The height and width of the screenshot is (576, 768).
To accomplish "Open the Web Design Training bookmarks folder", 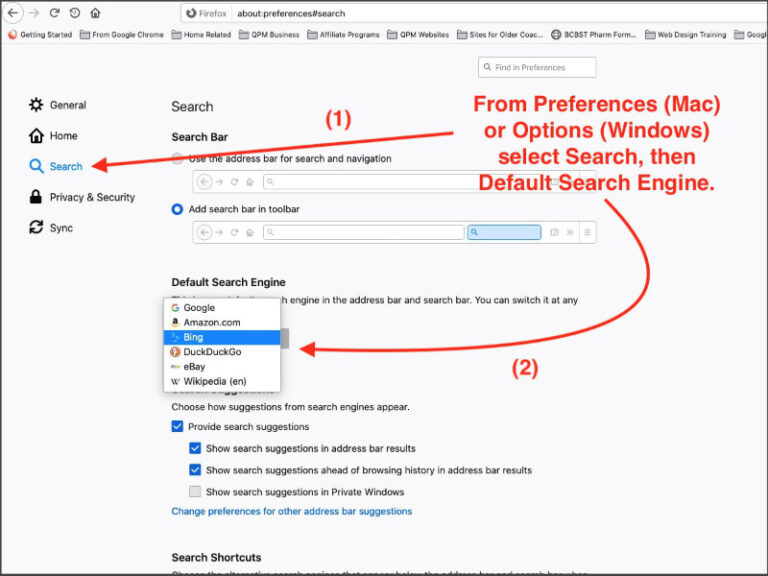I will pyautogui.click(x=686, y=35).
